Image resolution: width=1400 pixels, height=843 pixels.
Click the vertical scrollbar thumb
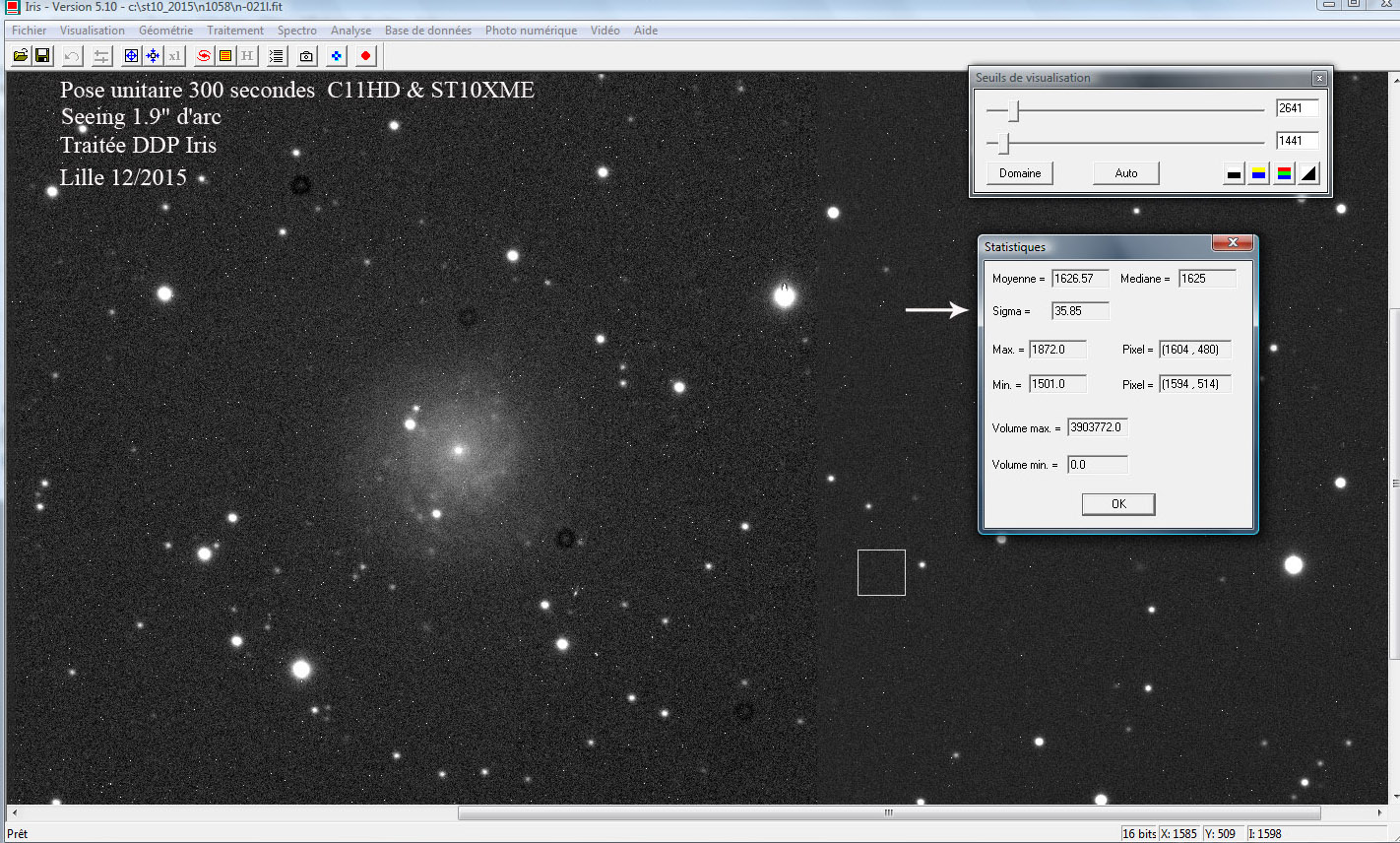click(x=1395, y=485)
